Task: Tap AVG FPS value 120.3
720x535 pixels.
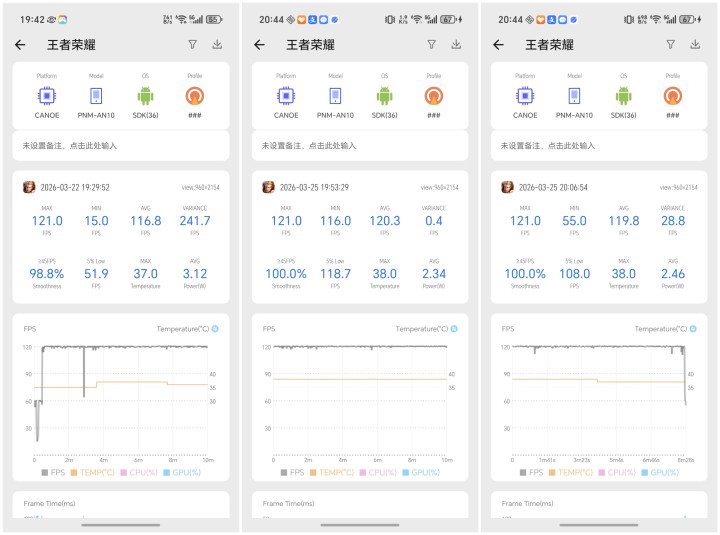Action: coord(385,221)
